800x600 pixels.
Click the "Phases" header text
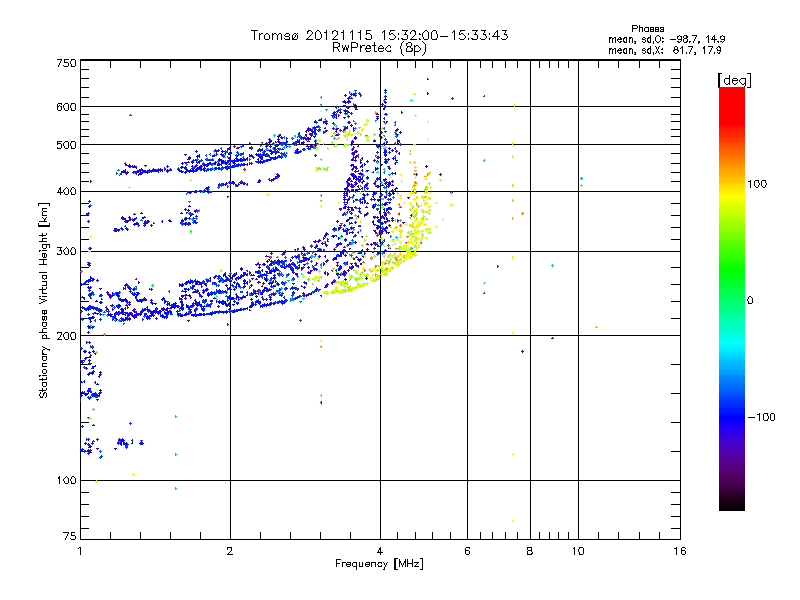(647, 29)
